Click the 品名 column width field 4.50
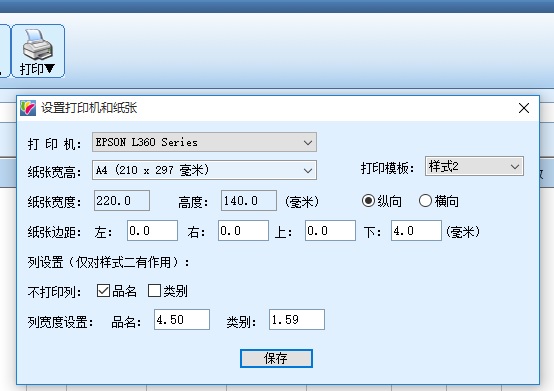Image resolution: width=554 pixels, height=391 pixels. (182, 320)
